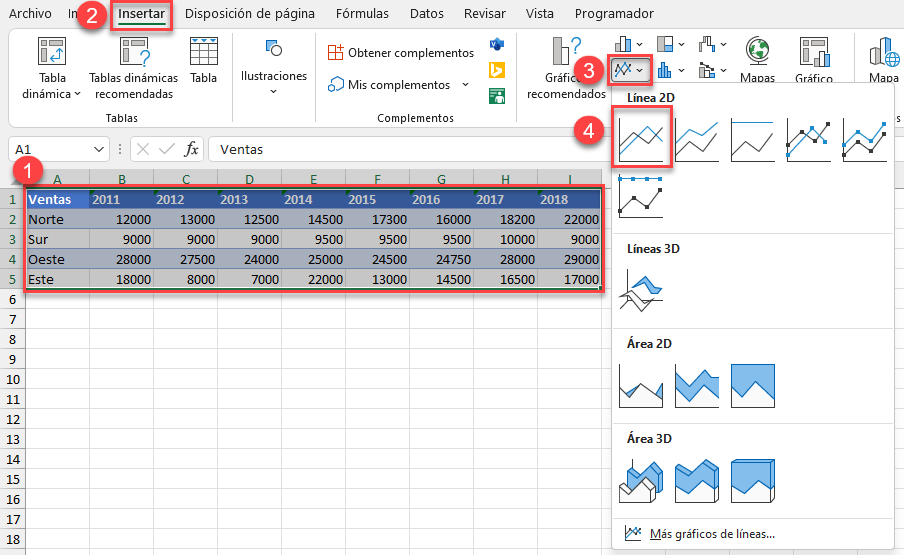Click Obtener complementos
This screenshot has height=555, width=904.
pyautogui.click(x=401, y=52)
